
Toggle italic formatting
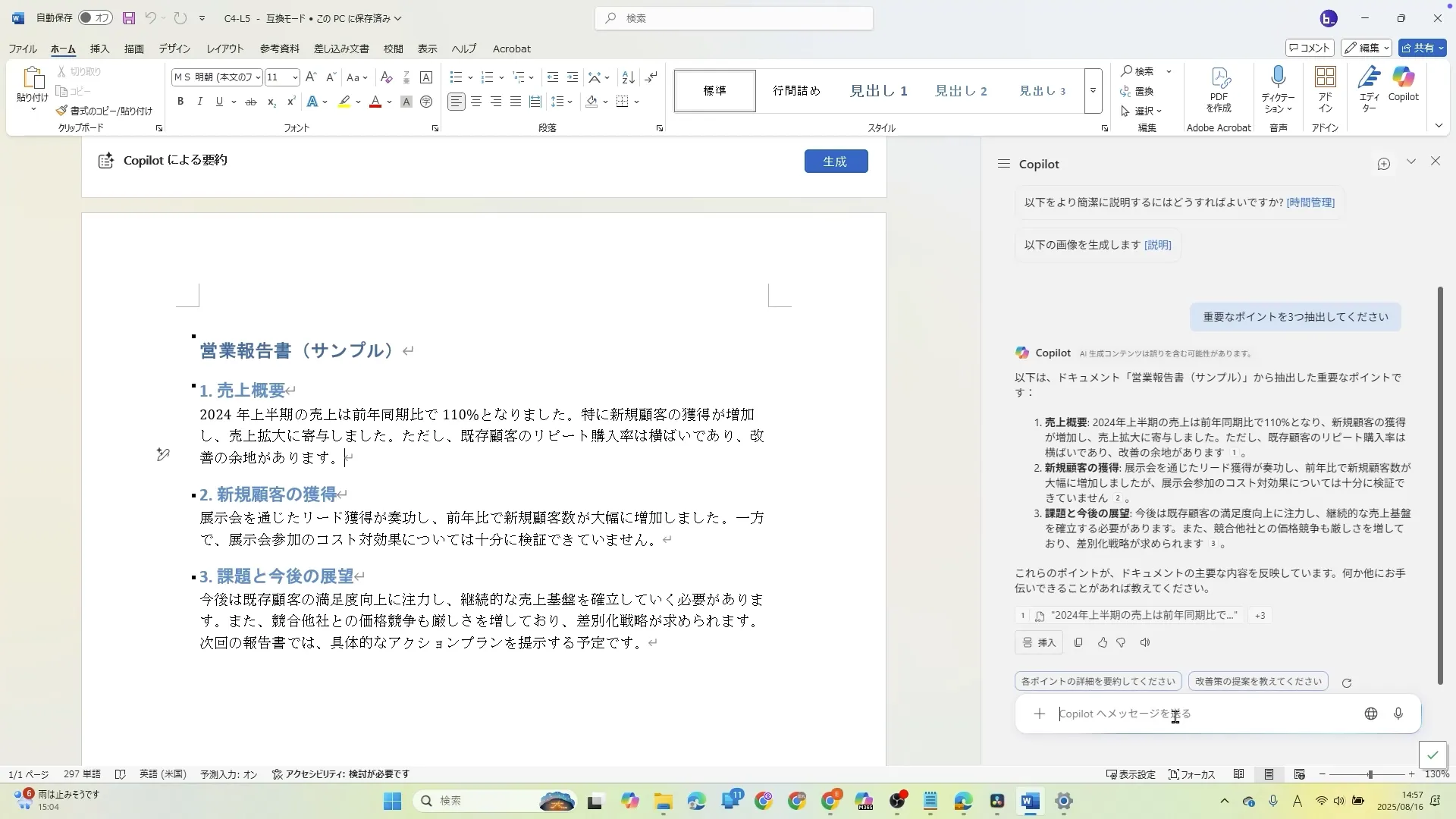tap(199, 102)
